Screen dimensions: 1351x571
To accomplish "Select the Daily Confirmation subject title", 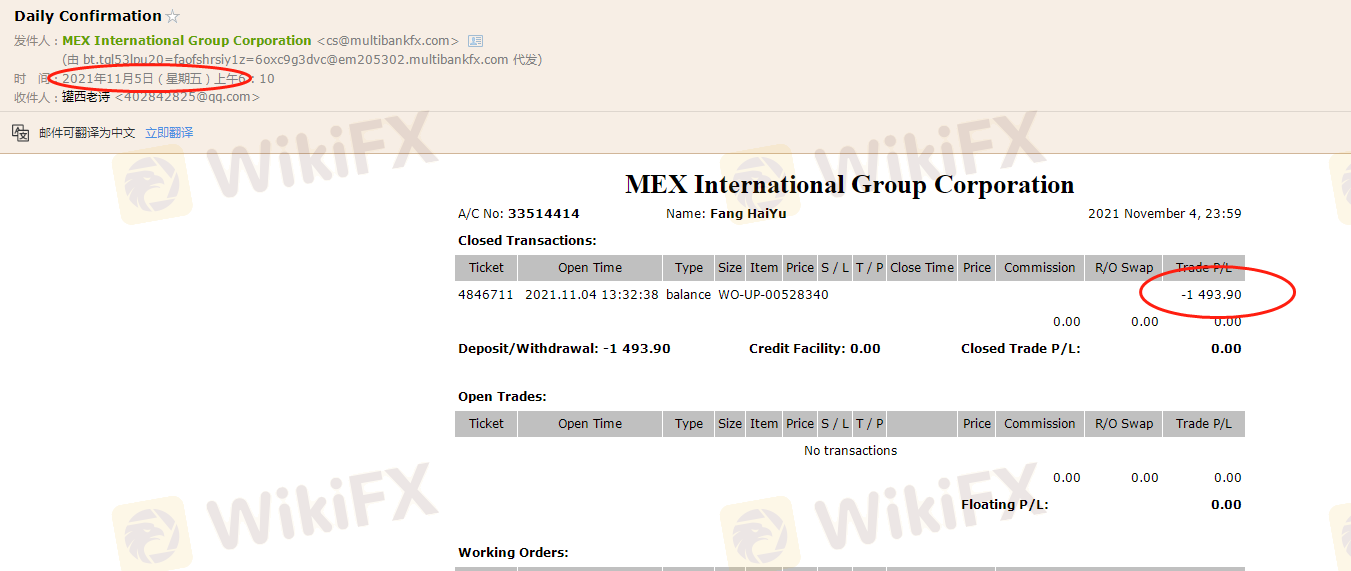I will coord(88,16).
